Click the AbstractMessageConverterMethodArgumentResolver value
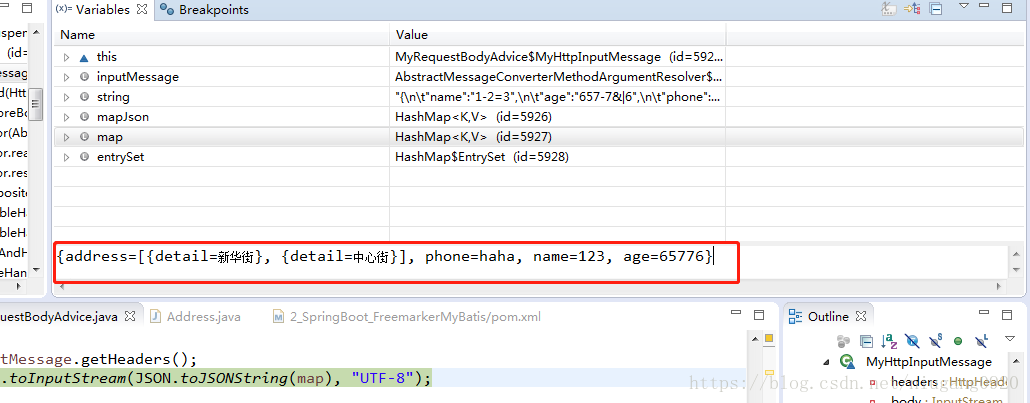Viewport: 1030px width, 403px height. [558, 78]
